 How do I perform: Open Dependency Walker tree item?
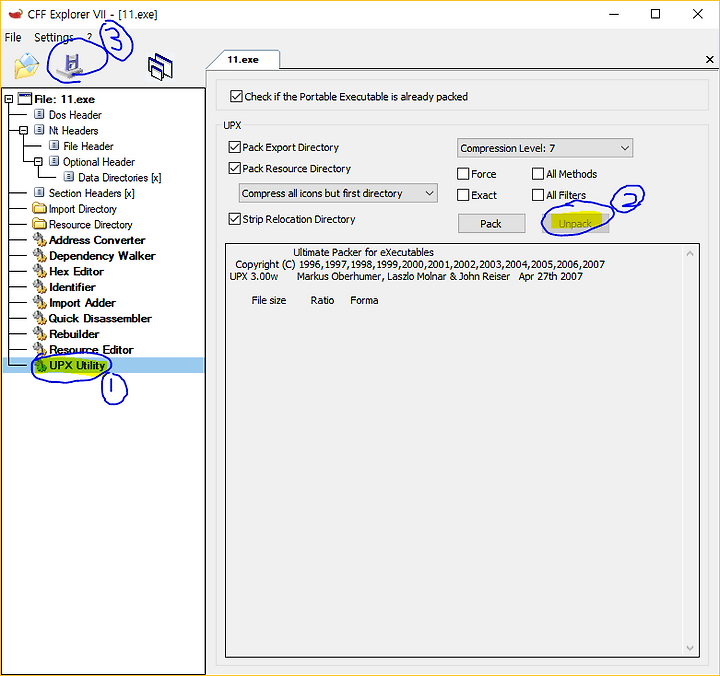102,256
